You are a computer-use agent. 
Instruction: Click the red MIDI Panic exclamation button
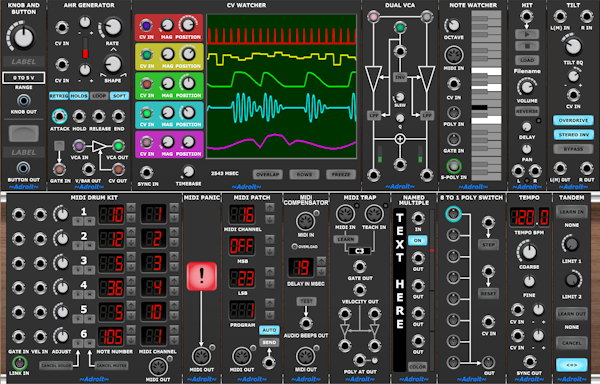coord(202,276)
